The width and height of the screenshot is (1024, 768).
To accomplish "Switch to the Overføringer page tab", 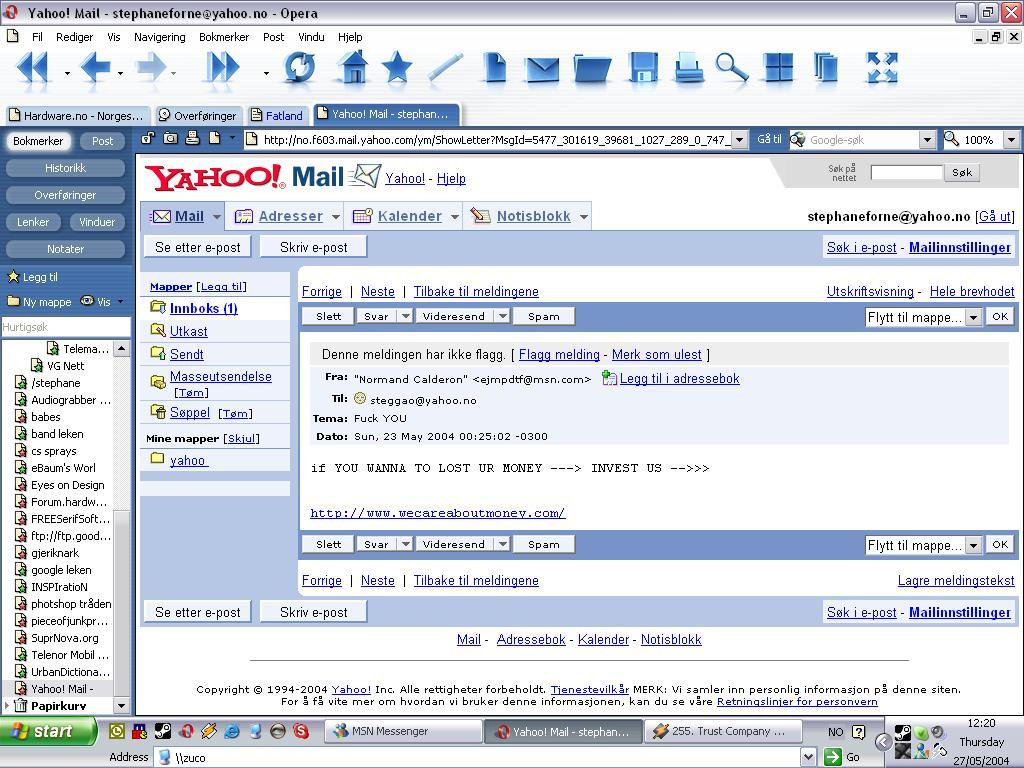I will coord(199,116).
